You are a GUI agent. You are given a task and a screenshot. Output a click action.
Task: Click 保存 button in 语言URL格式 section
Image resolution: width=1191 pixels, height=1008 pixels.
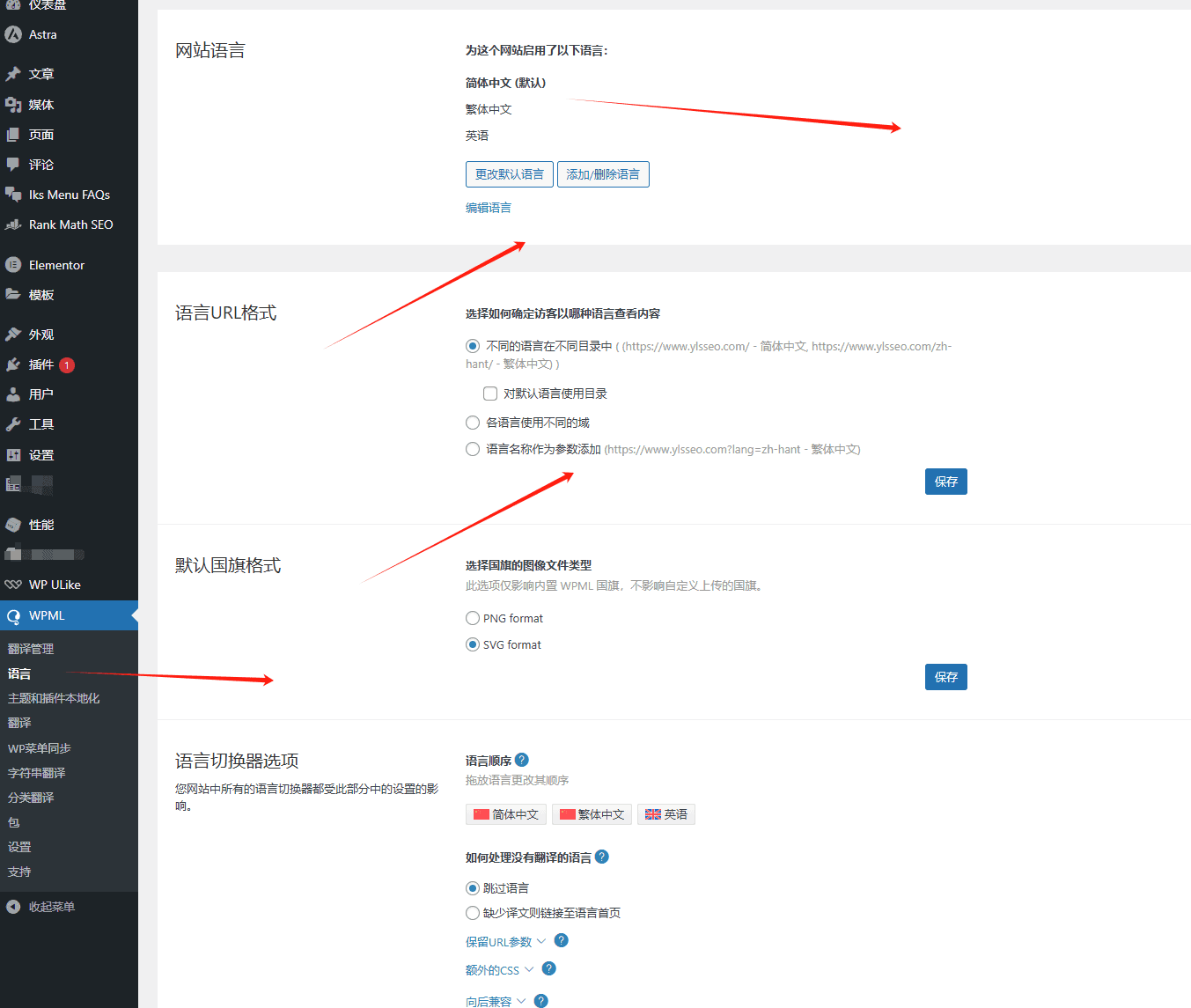946,482
